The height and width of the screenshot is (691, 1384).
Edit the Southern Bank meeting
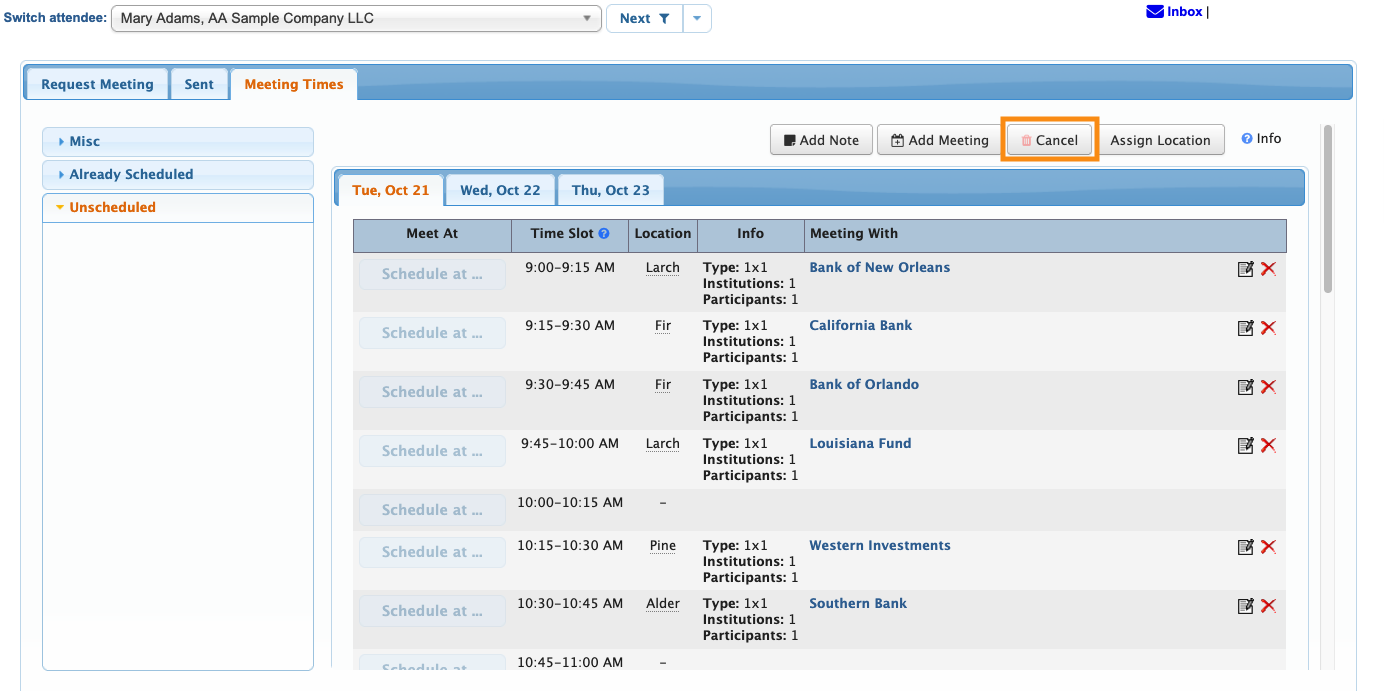[x=1246, y=606]
